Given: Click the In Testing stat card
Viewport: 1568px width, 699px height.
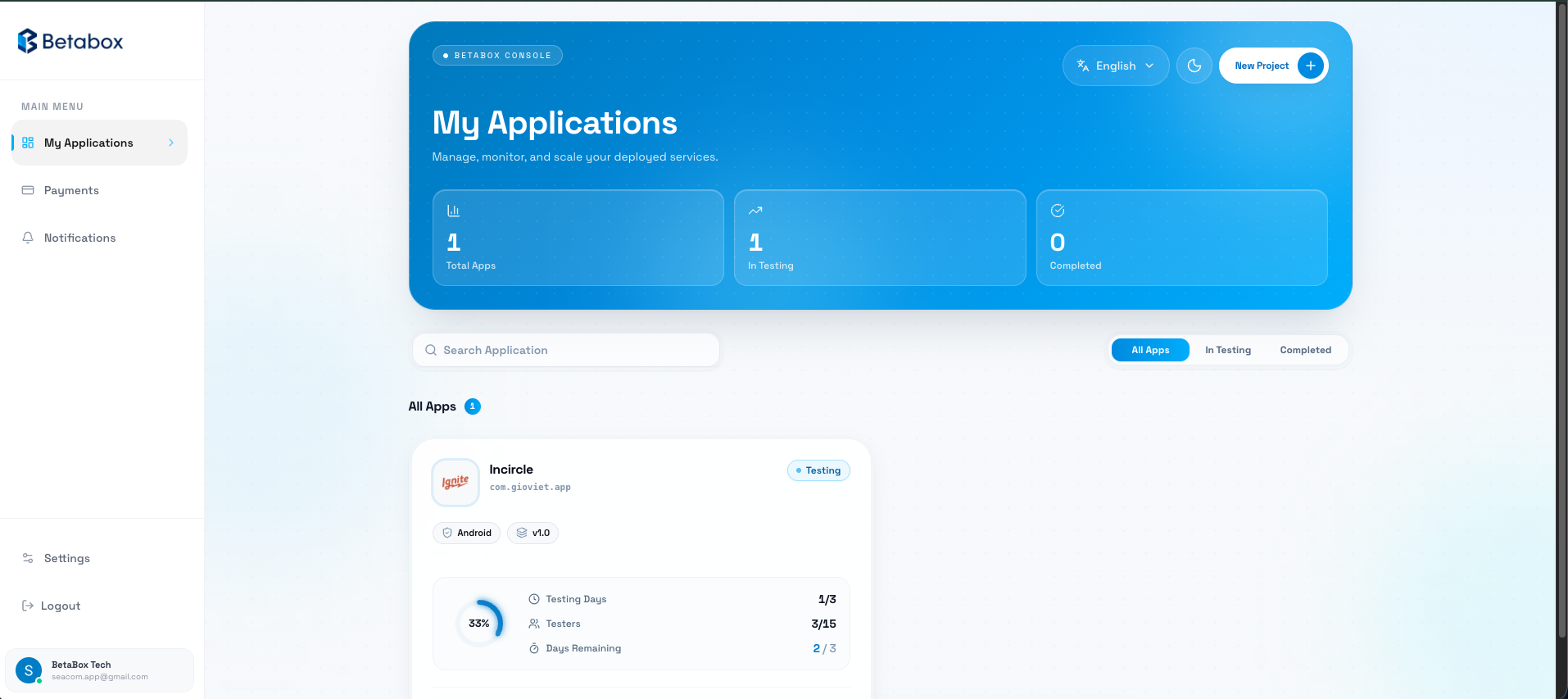Looking at the screenshot, I should click(x=880, y=238).
